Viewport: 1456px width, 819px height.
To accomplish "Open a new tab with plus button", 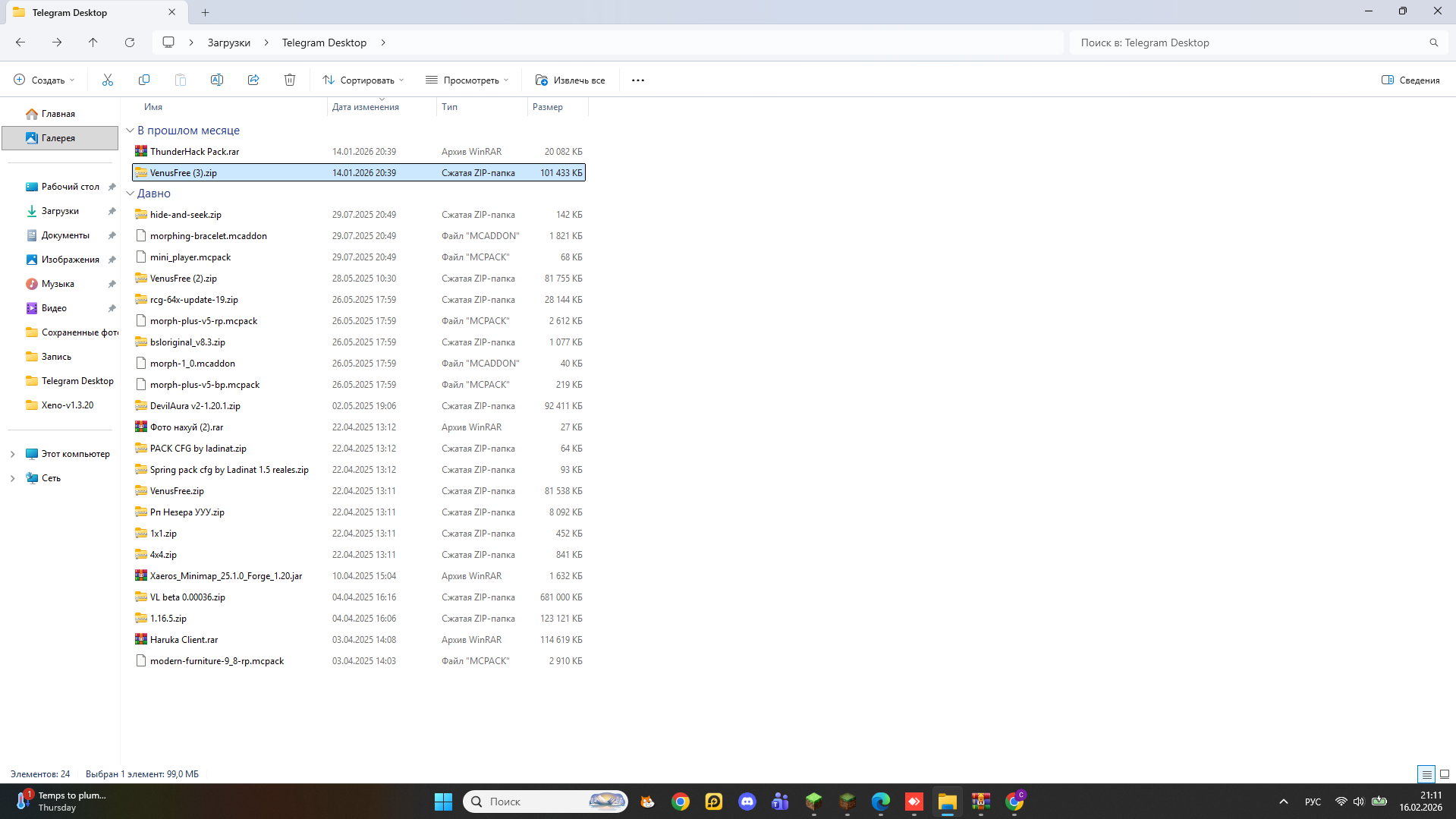I will click(x=206, y=12).
